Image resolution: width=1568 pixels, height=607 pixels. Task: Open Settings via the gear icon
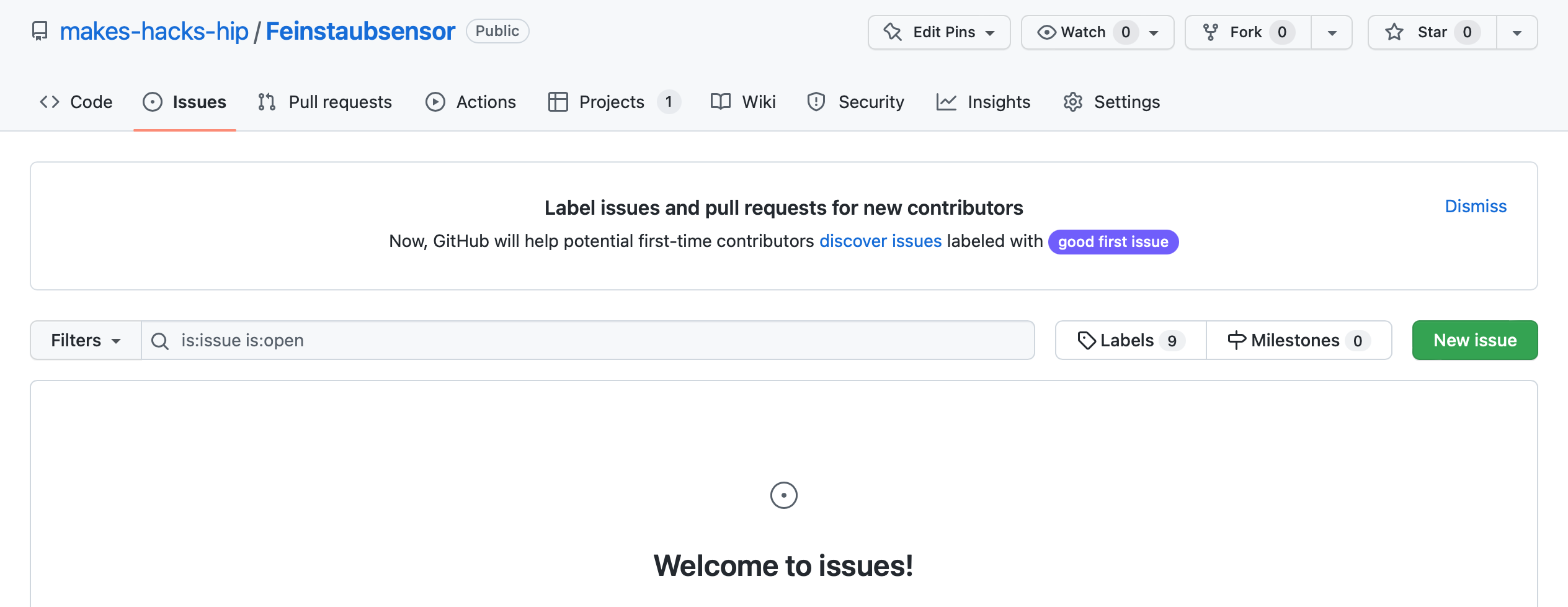pos(1073,102)
